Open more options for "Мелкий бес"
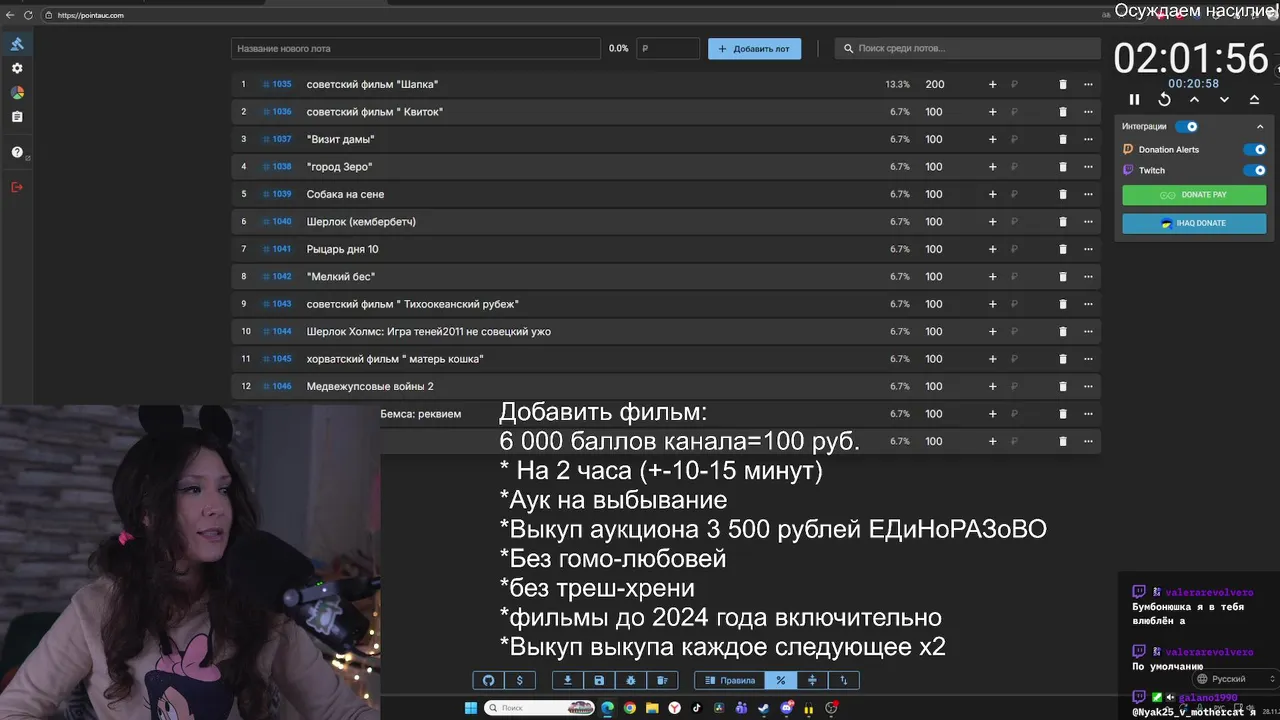 tap(1087, 276)
